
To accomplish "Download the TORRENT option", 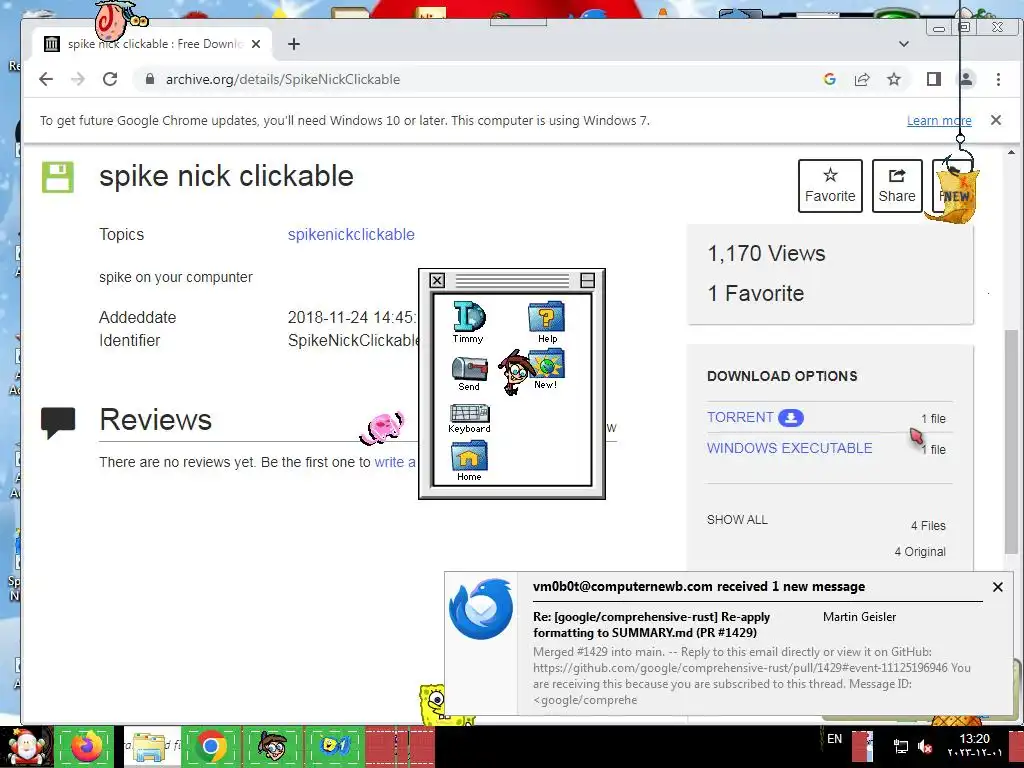I will tap(755, 417).
